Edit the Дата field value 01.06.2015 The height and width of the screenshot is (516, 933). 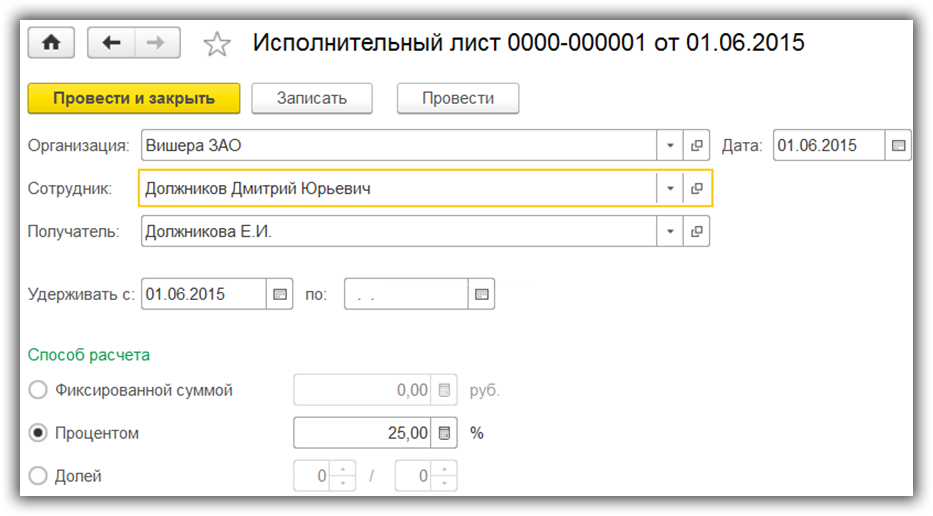click(829, 145)
